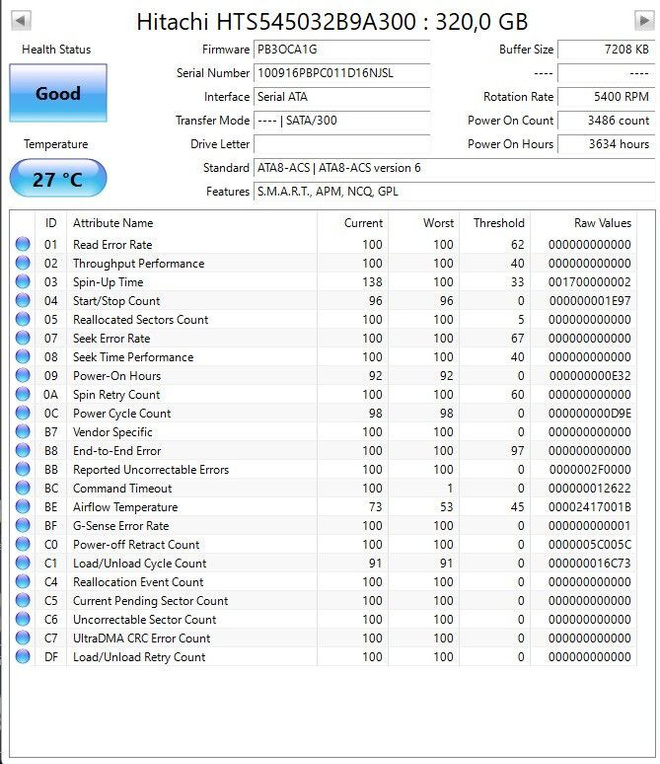Click the Firmware field PB3OCA1G
The width and height of the screenshot is (660, 764).
click(x=341, y=49)
